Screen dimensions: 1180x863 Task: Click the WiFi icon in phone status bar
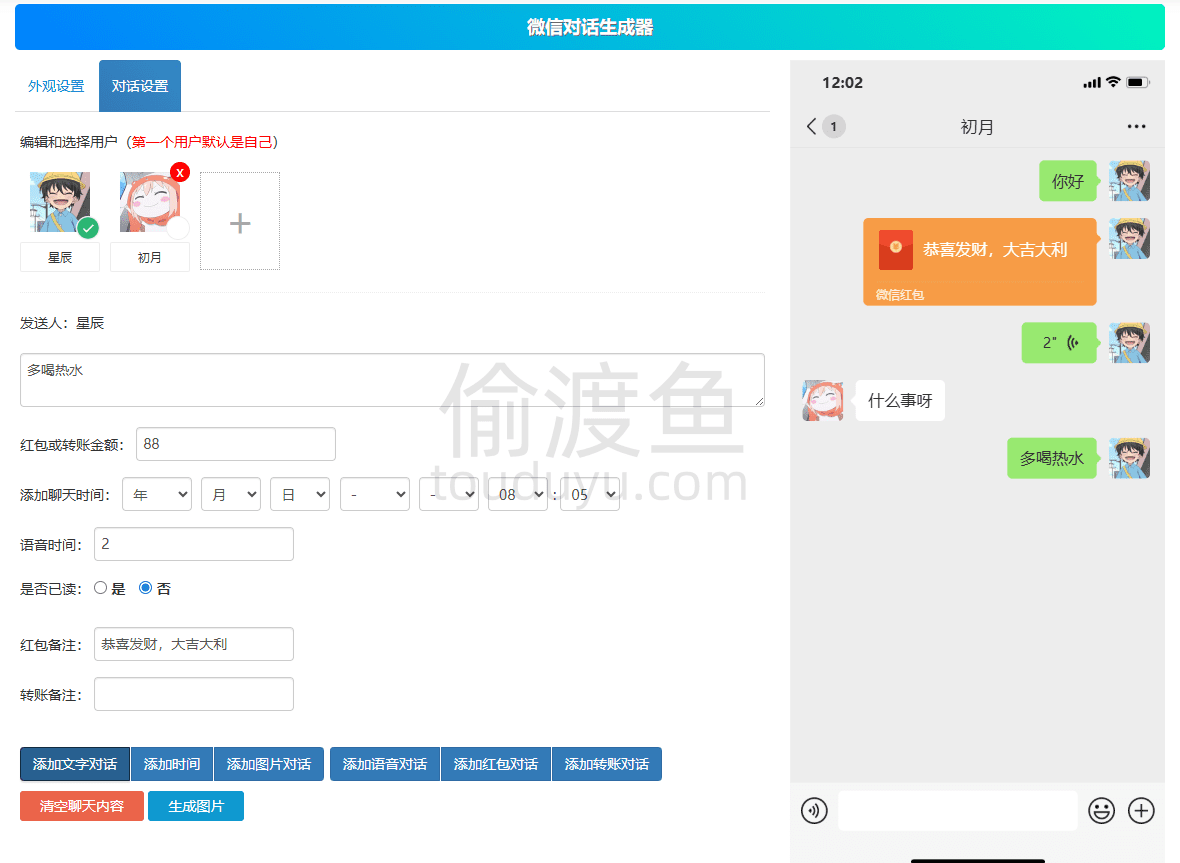point(1113,81)
